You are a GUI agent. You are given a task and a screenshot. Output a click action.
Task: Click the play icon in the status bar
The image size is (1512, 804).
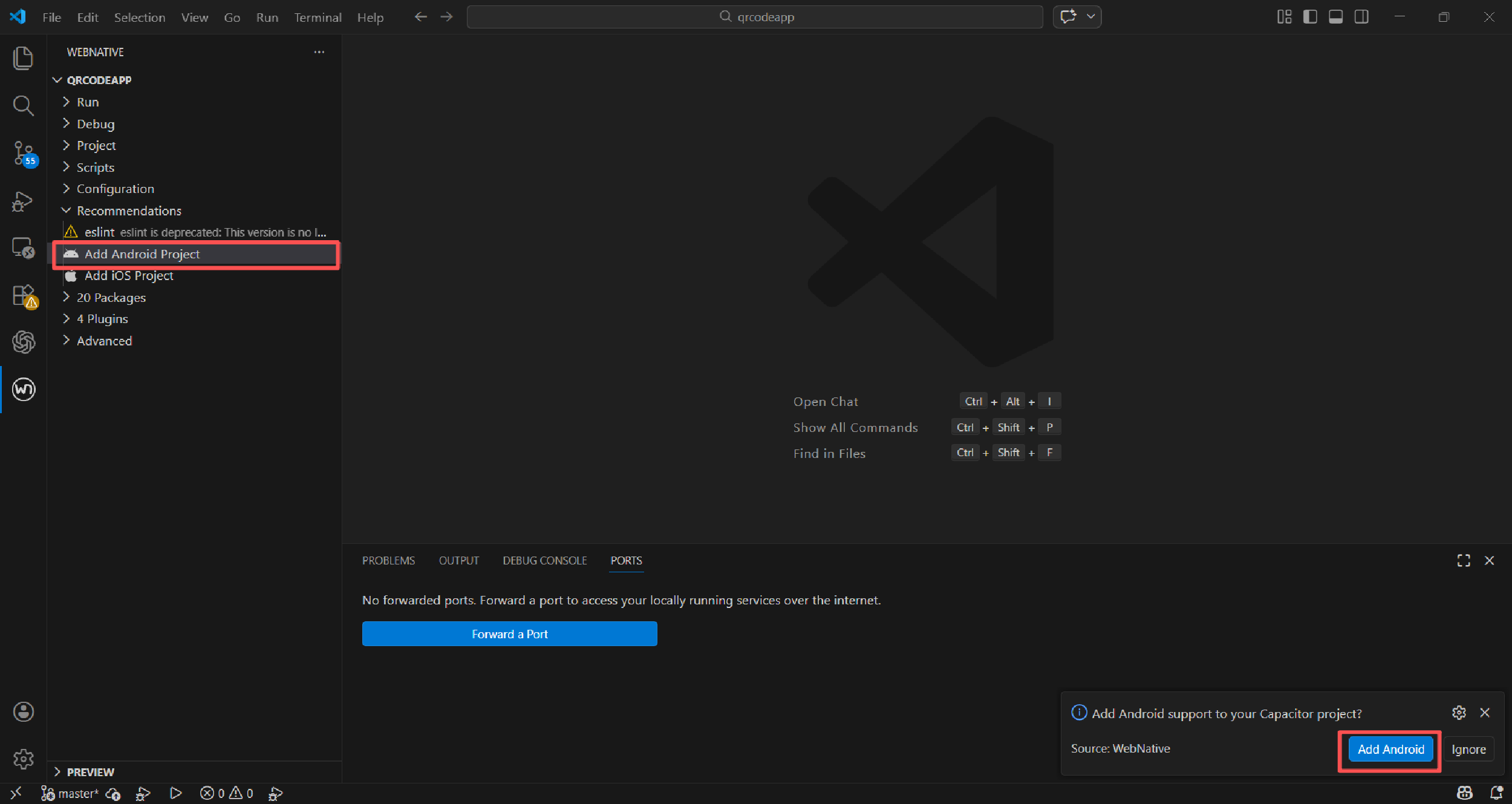[175, 793]
